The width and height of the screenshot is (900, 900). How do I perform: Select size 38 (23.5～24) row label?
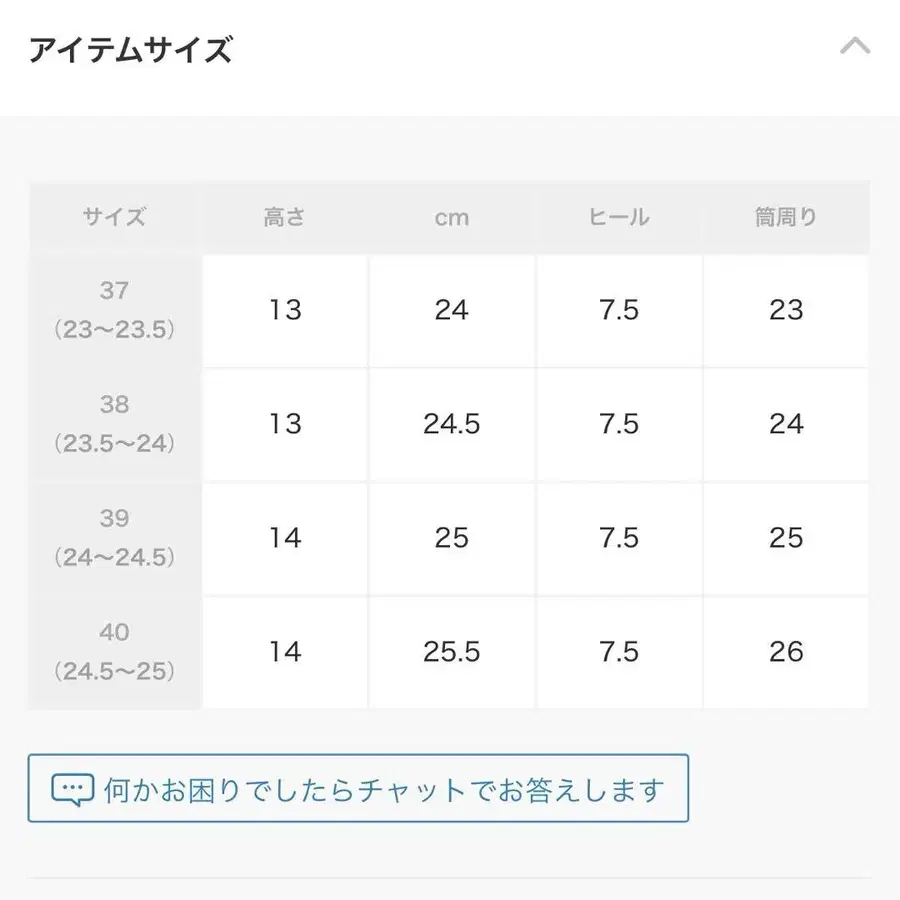pos(115,424)
